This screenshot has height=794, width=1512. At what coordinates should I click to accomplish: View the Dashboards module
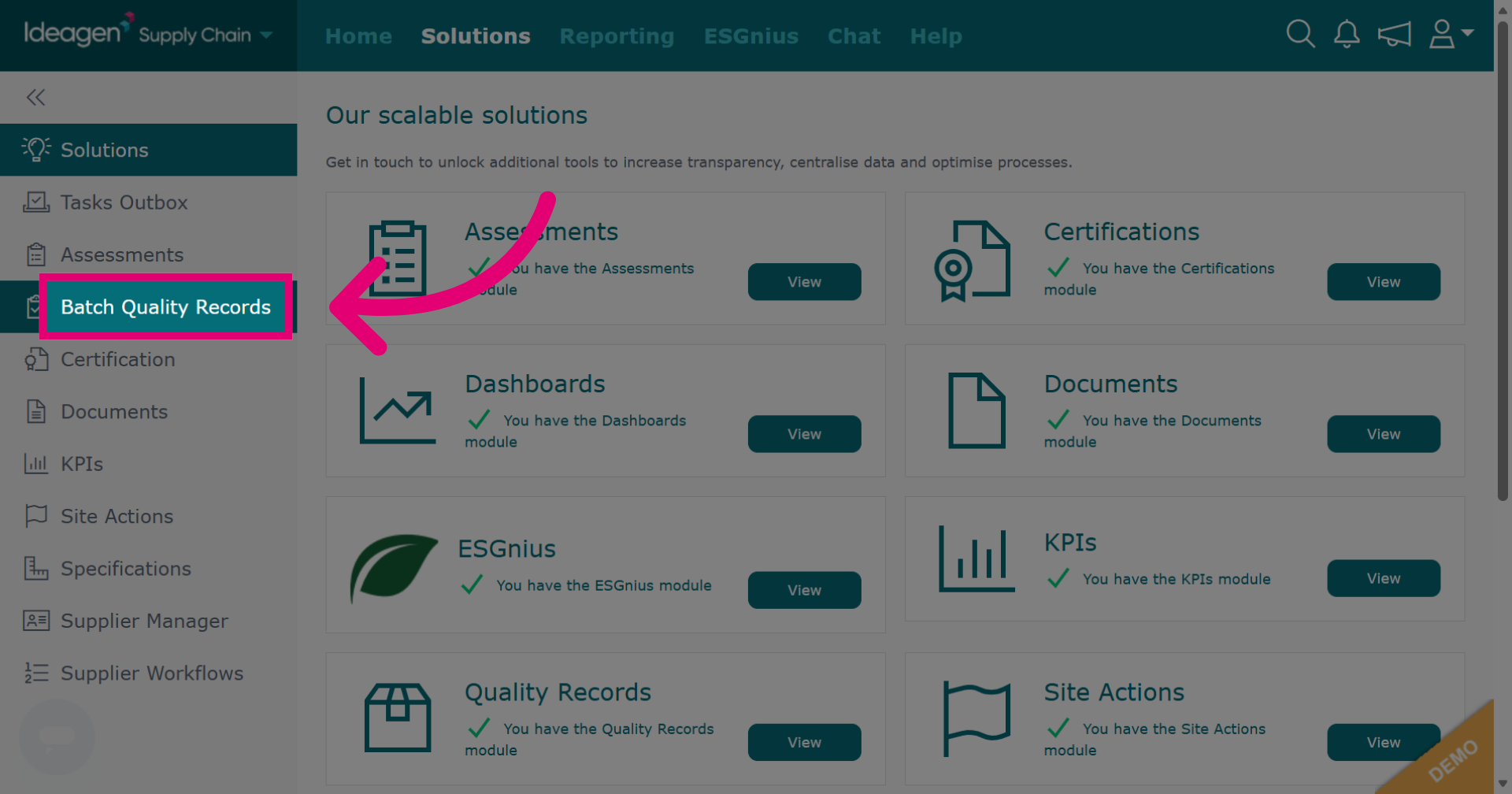[x=804, y=434]
